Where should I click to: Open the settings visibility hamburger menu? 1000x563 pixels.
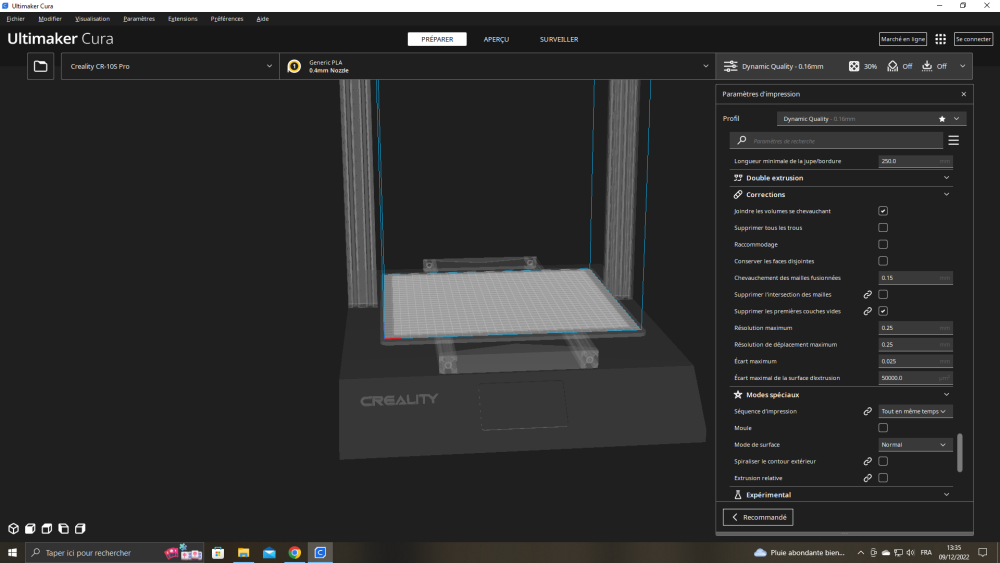tap(953, 140)
